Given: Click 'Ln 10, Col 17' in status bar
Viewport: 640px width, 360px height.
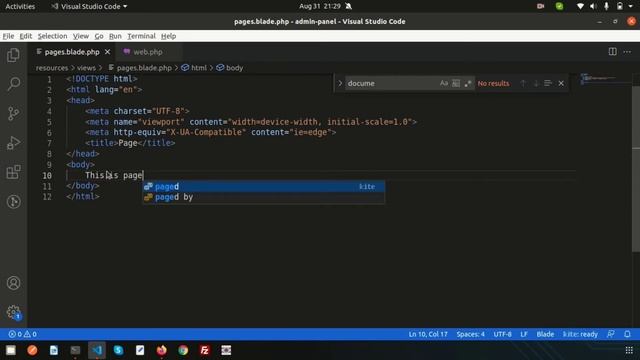Looking at the screenshot, I should 428,334.
